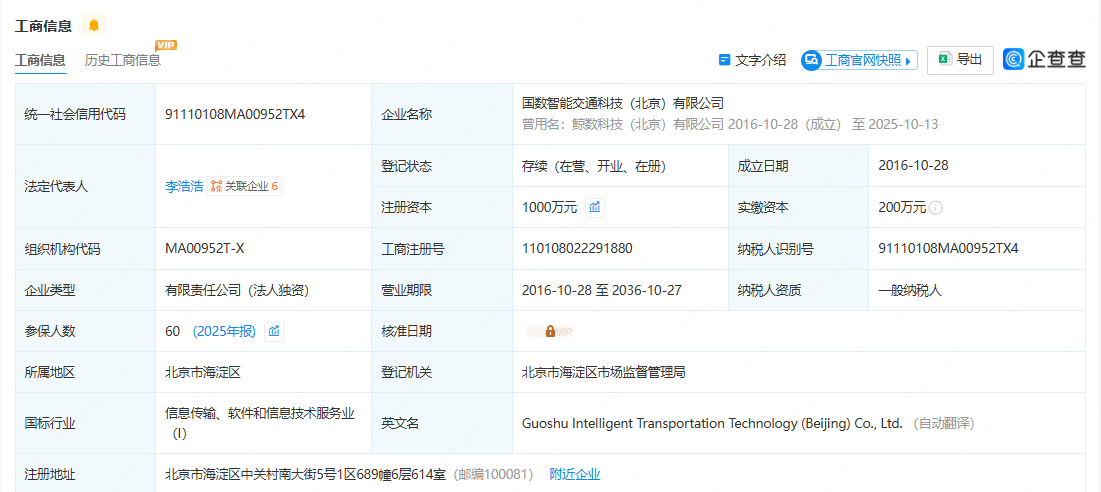
Task: Click 北京市海淀区市场监督管理局 authority
Action: point(604,373)
